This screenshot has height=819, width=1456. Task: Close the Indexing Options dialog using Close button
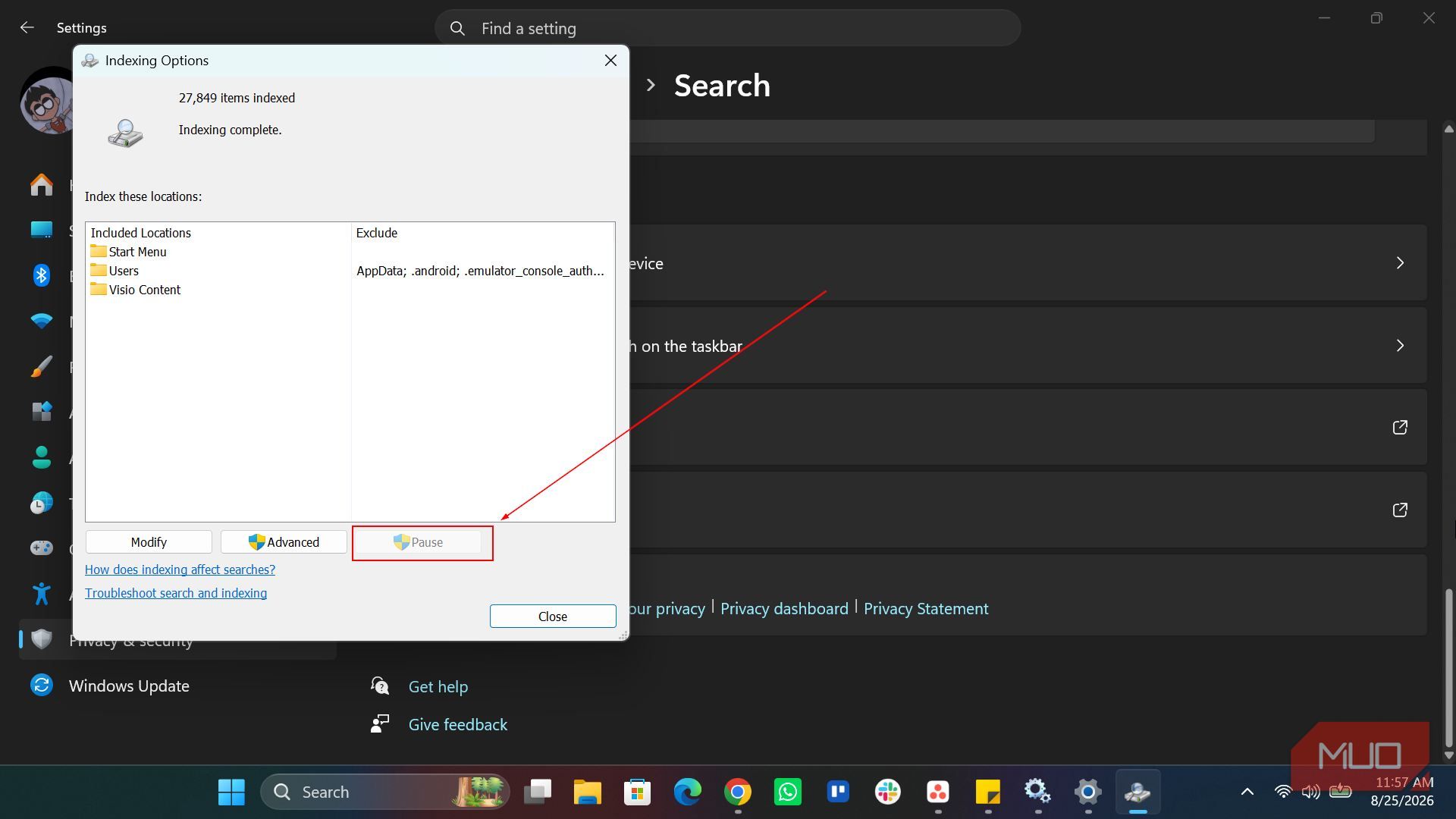pyautogui.click(x=553, y=617)
